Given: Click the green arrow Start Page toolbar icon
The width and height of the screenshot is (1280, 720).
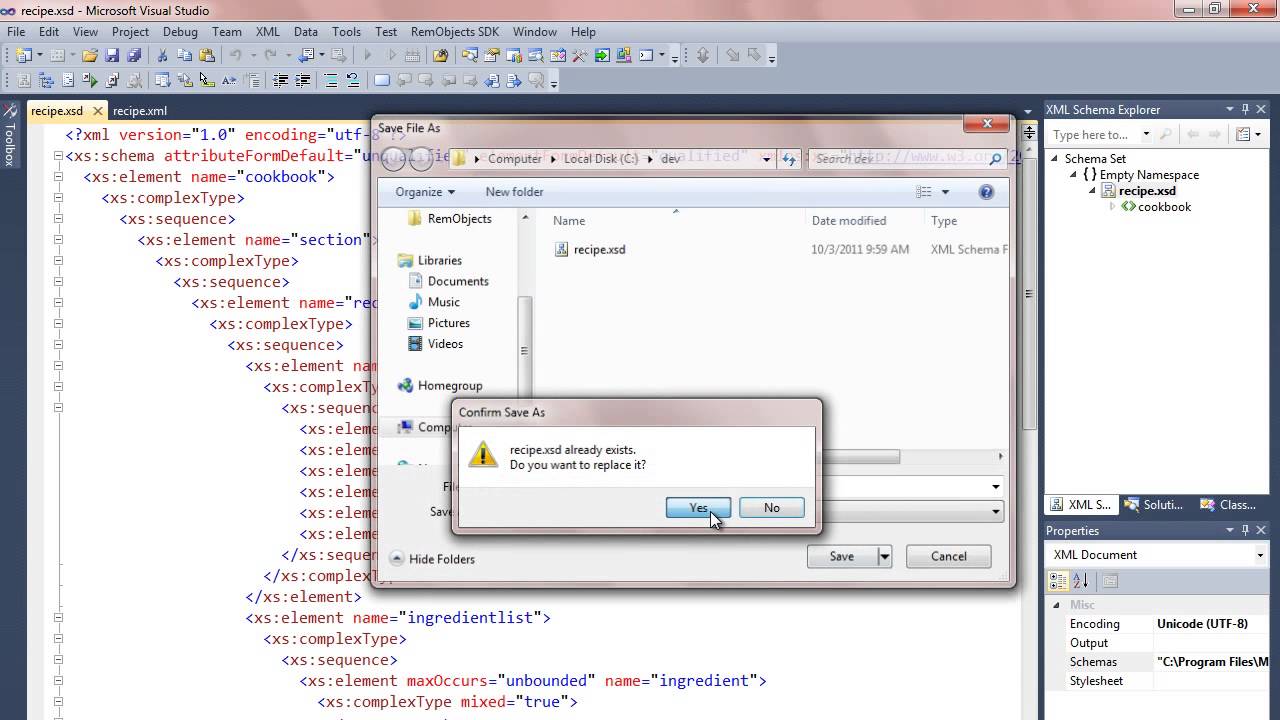Looking at the screenshot, I should [602, 56].
